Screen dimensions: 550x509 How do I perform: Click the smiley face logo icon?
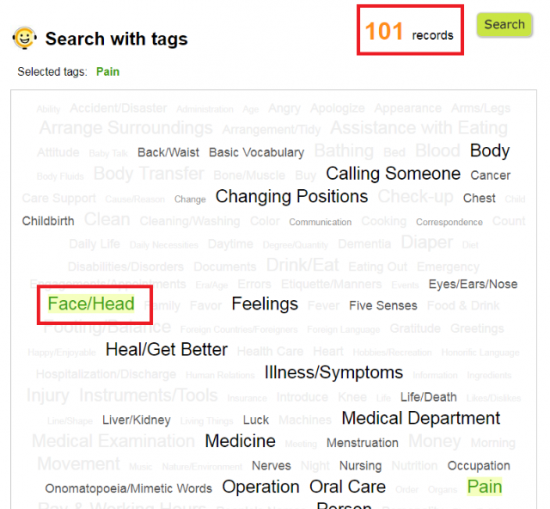click(x=25, y=38)
